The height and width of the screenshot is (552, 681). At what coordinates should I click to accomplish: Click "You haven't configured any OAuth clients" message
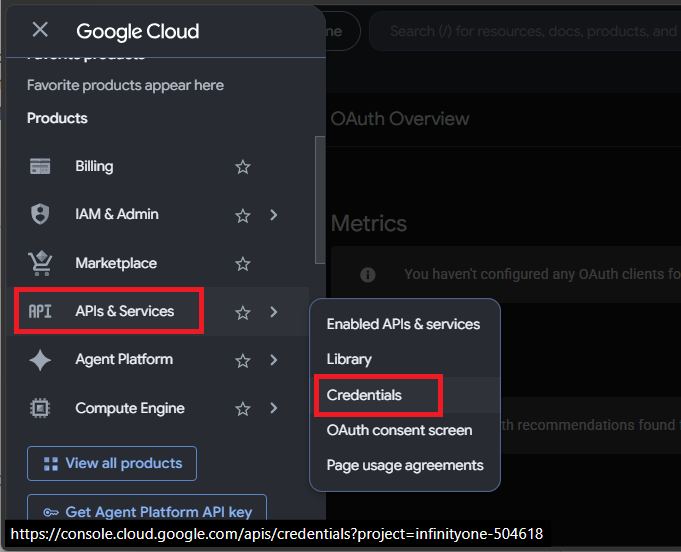click(x=542, y=274)
